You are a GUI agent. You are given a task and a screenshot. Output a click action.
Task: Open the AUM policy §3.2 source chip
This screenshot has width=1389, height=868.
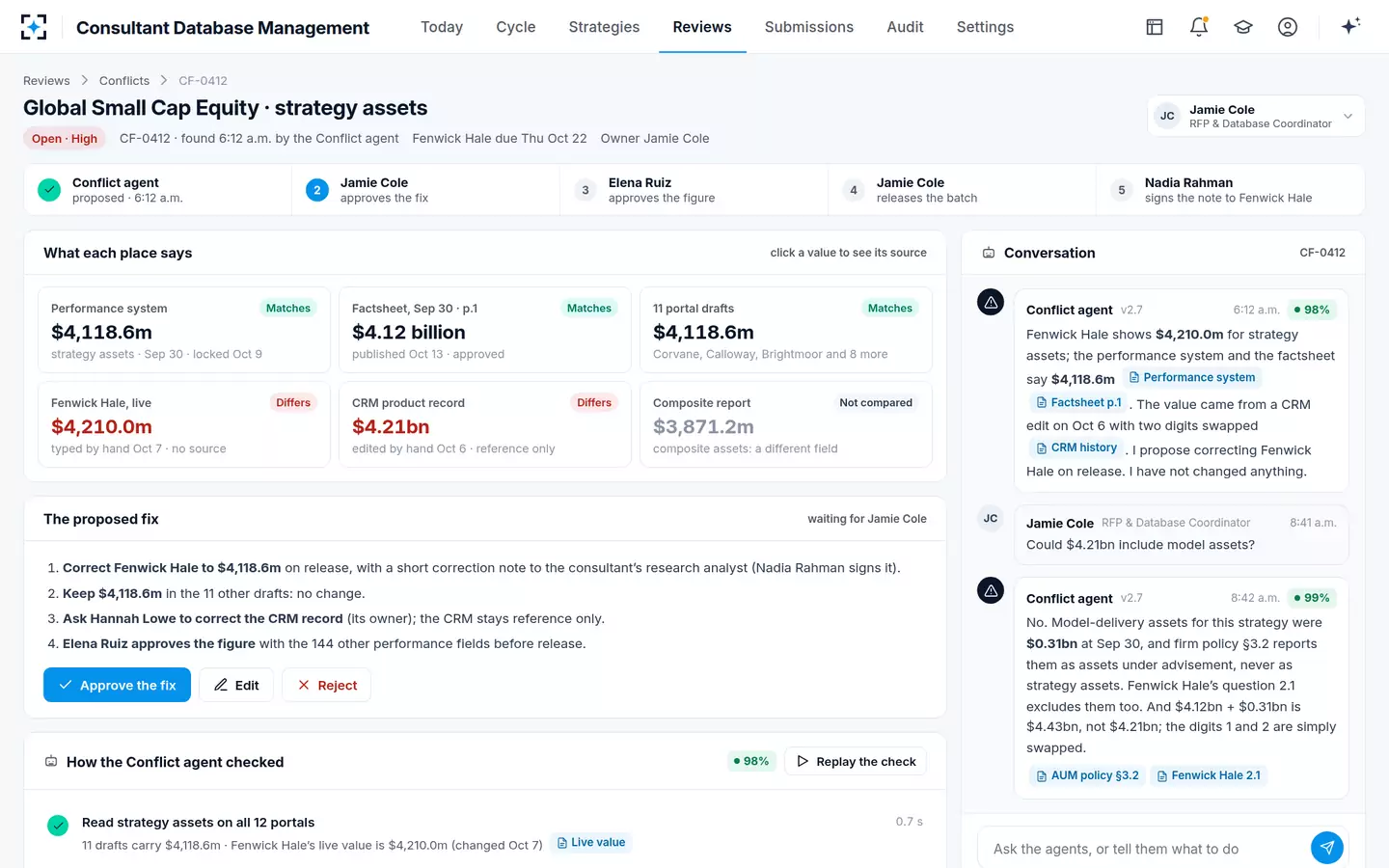[1087, 775]
